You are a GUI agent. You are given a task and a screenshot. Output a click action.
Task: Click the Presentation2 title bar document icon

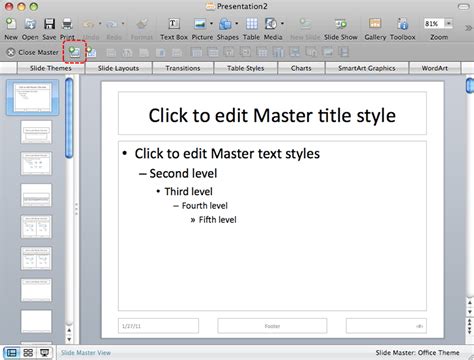point(210,6)
